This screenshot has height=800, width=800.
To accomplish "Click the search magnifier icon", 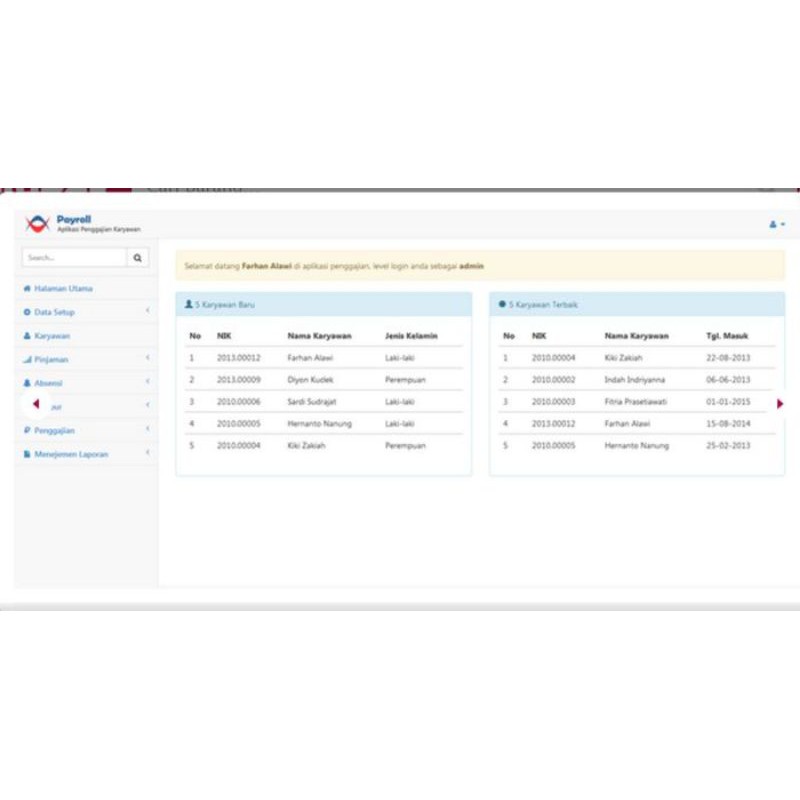I will pyautogui.click(x=137, y=257).
